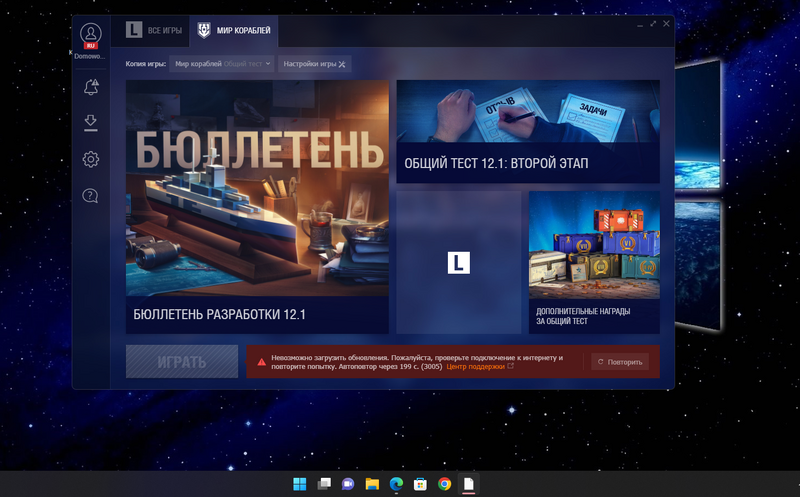Launch Google Chrome from taskbar
This screenshot has height=497, width=800.
coord(444,483)
